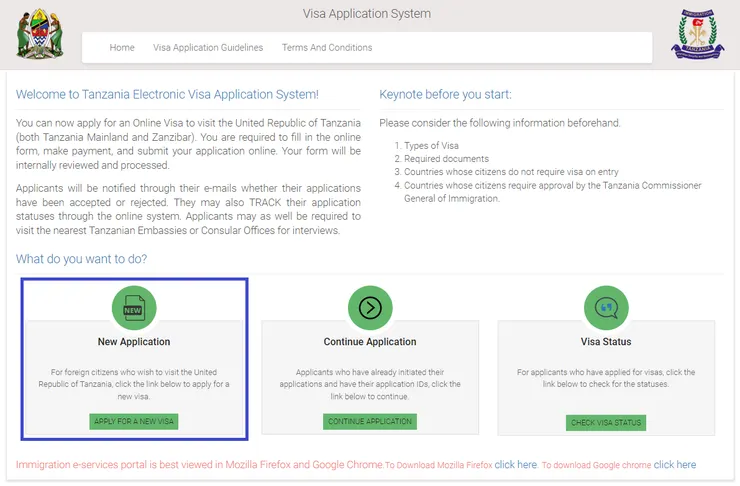Click the Continue Application arrow icon

[x=370, y=308]
